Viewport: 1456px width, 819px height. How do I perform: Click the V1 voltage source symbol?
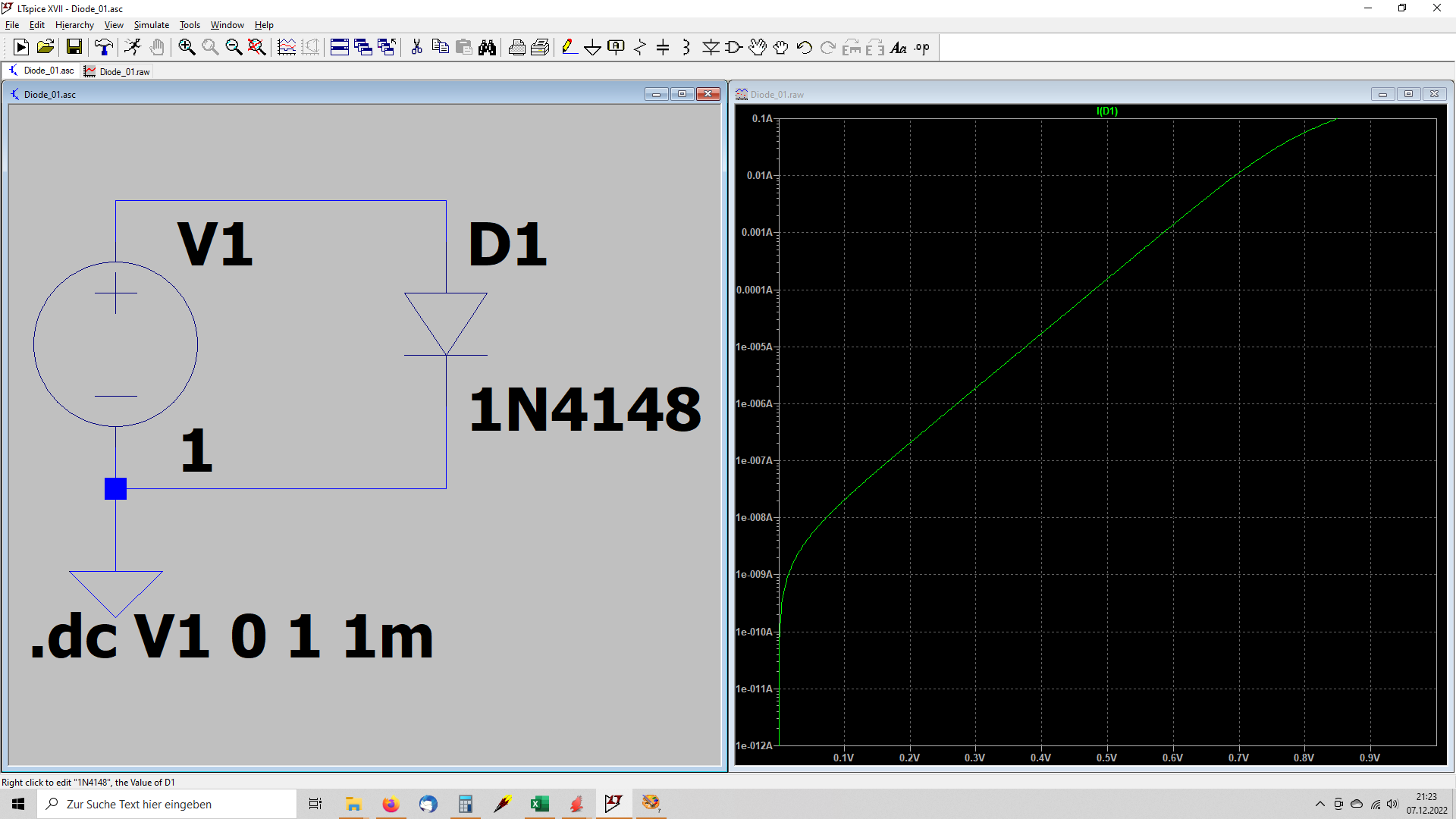point(115,344)
